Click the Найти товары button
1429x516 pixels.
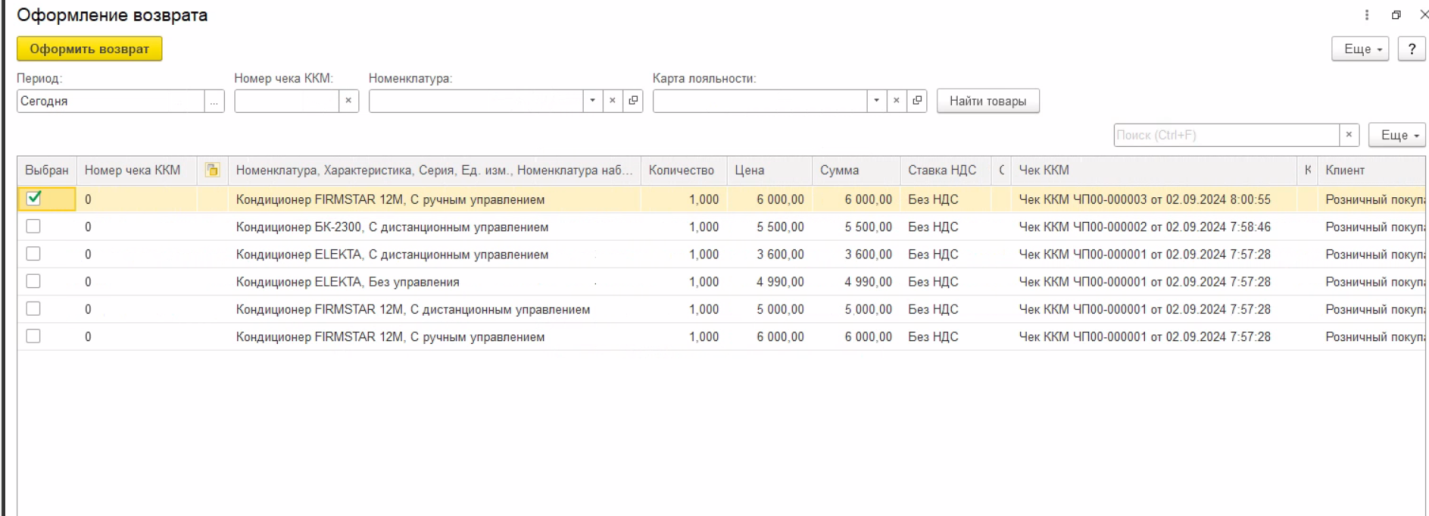point(987,101)
